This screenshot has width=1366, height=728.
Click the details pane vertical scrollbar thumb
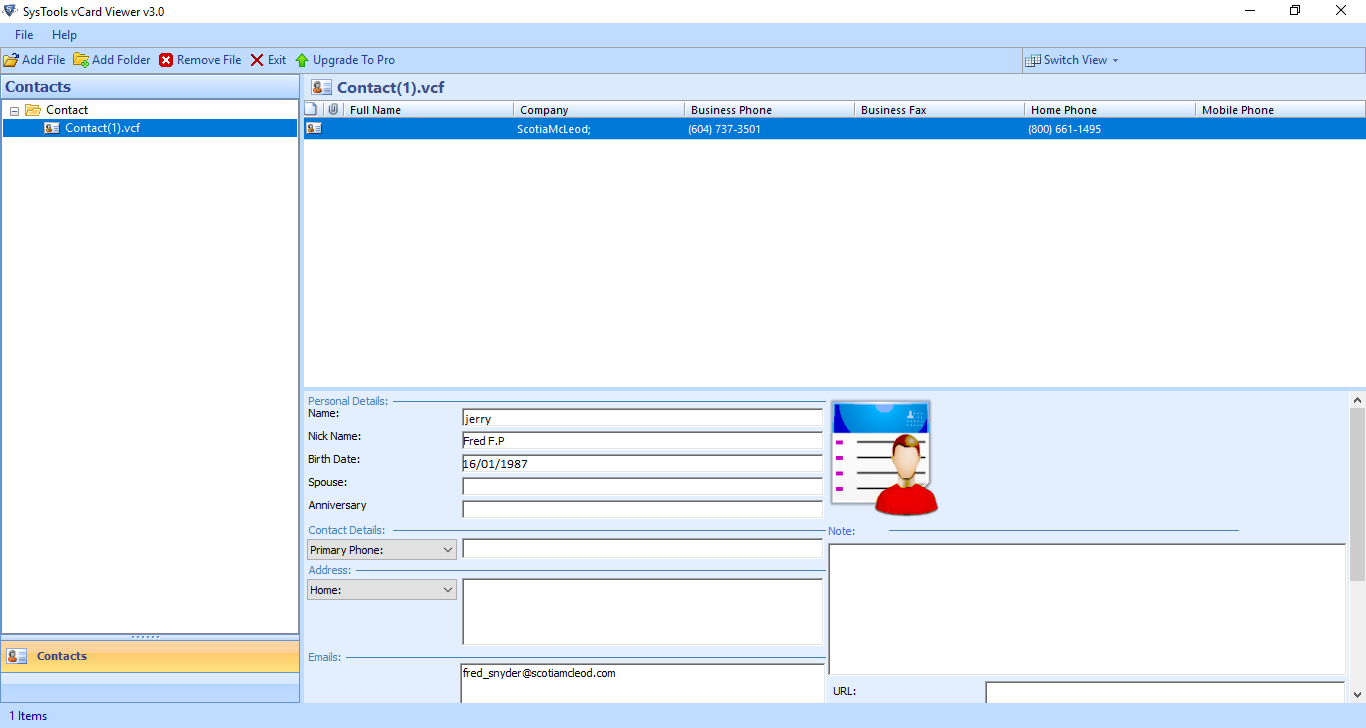(1357, 494)
